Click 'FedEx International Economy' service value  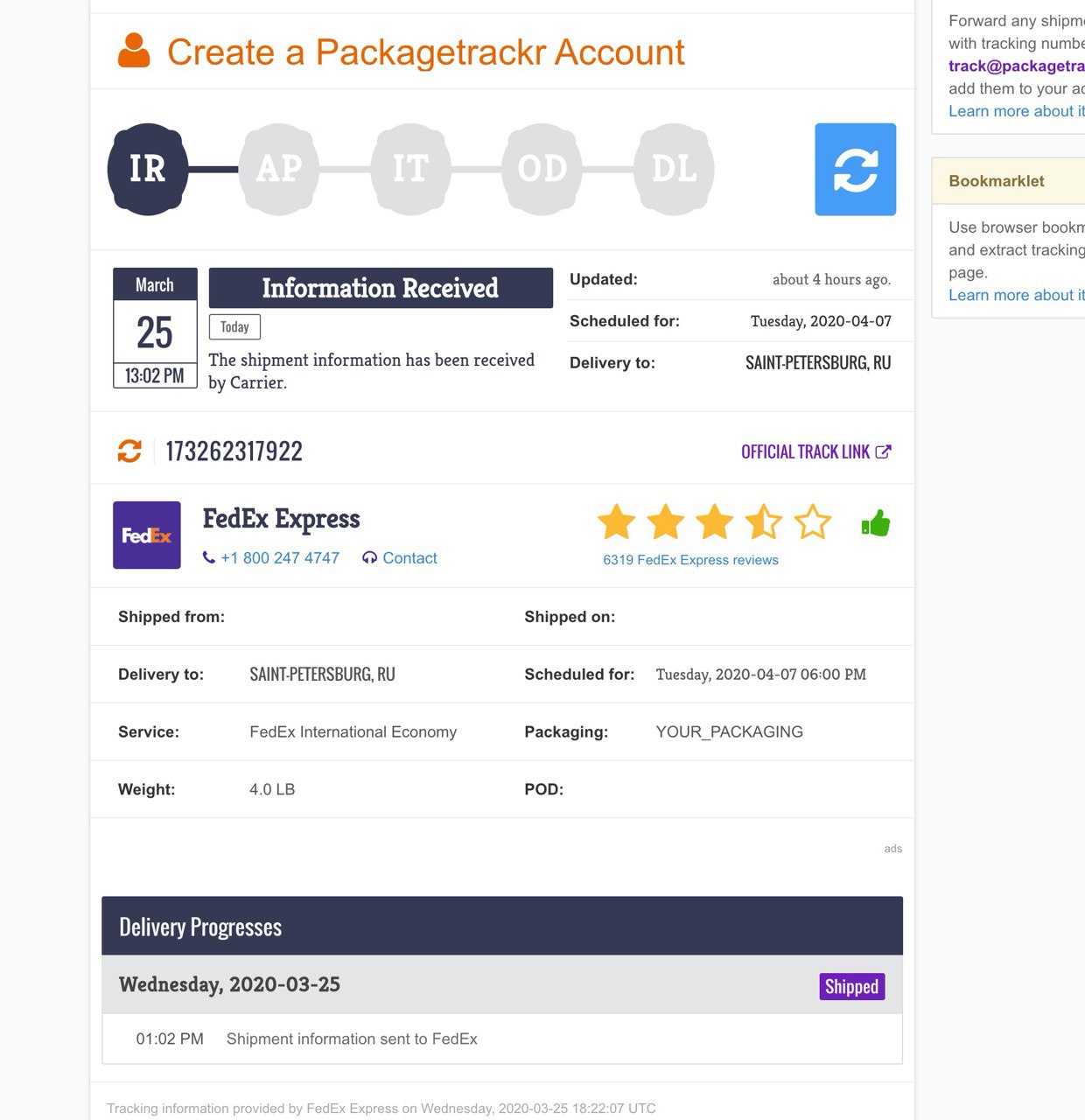[353, 731]
